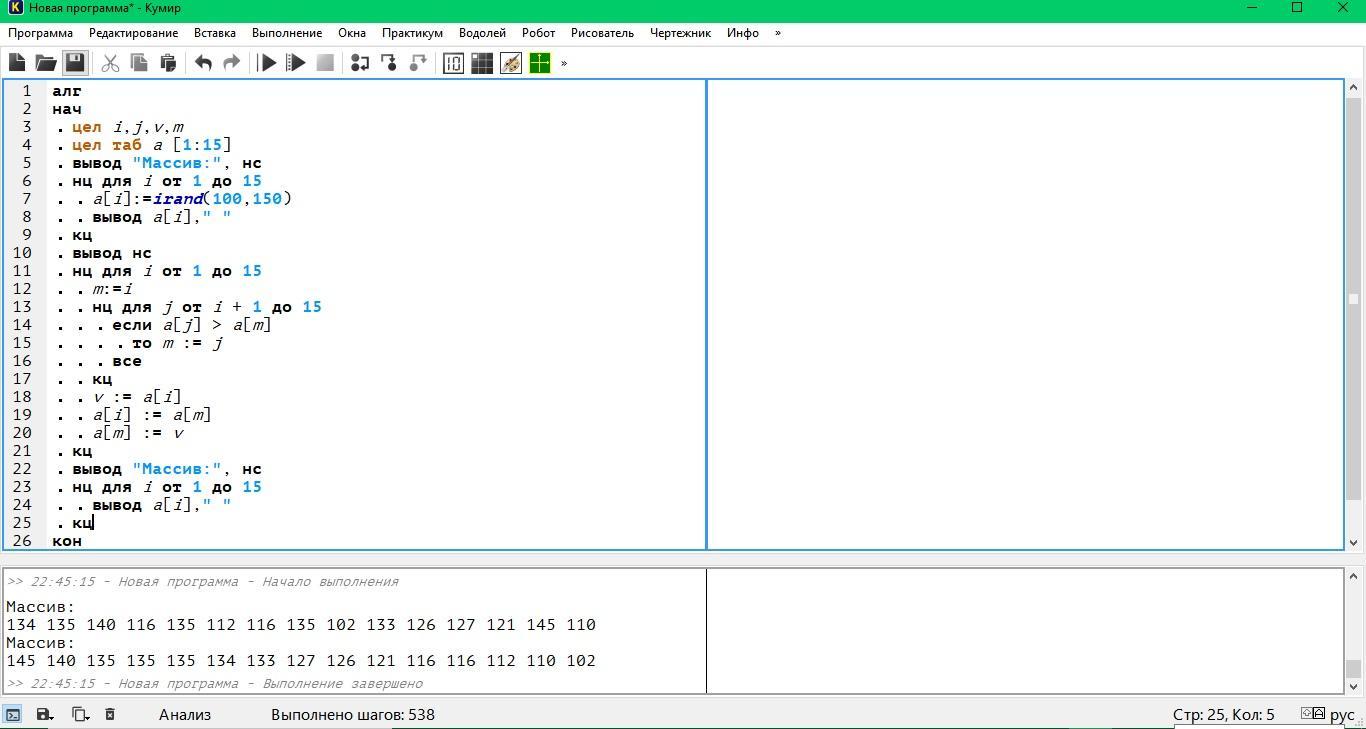This screenshot has height=729, width=1366.
Task: Open the Окна menu
Action: click(x=352, y=33)
